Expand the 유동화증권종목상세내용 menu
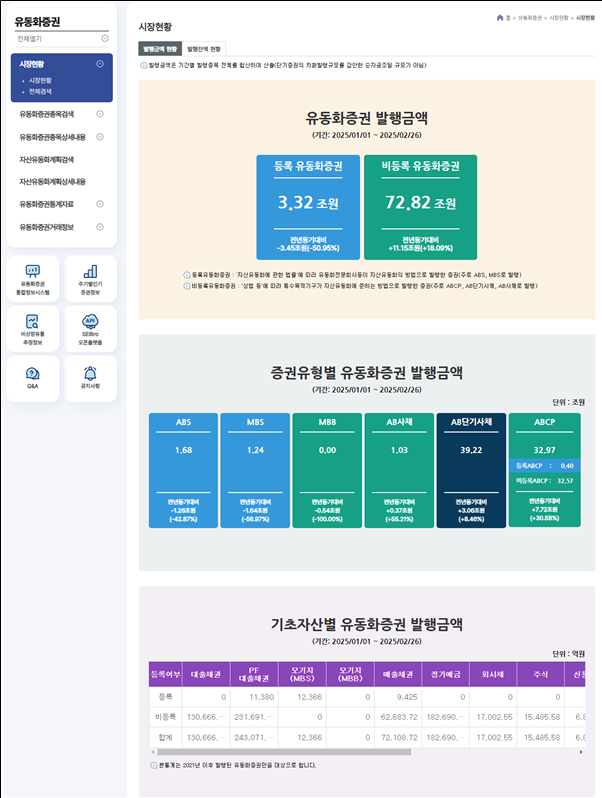The height and width of the screenshot is (798, 602). (x=100, y=137)
